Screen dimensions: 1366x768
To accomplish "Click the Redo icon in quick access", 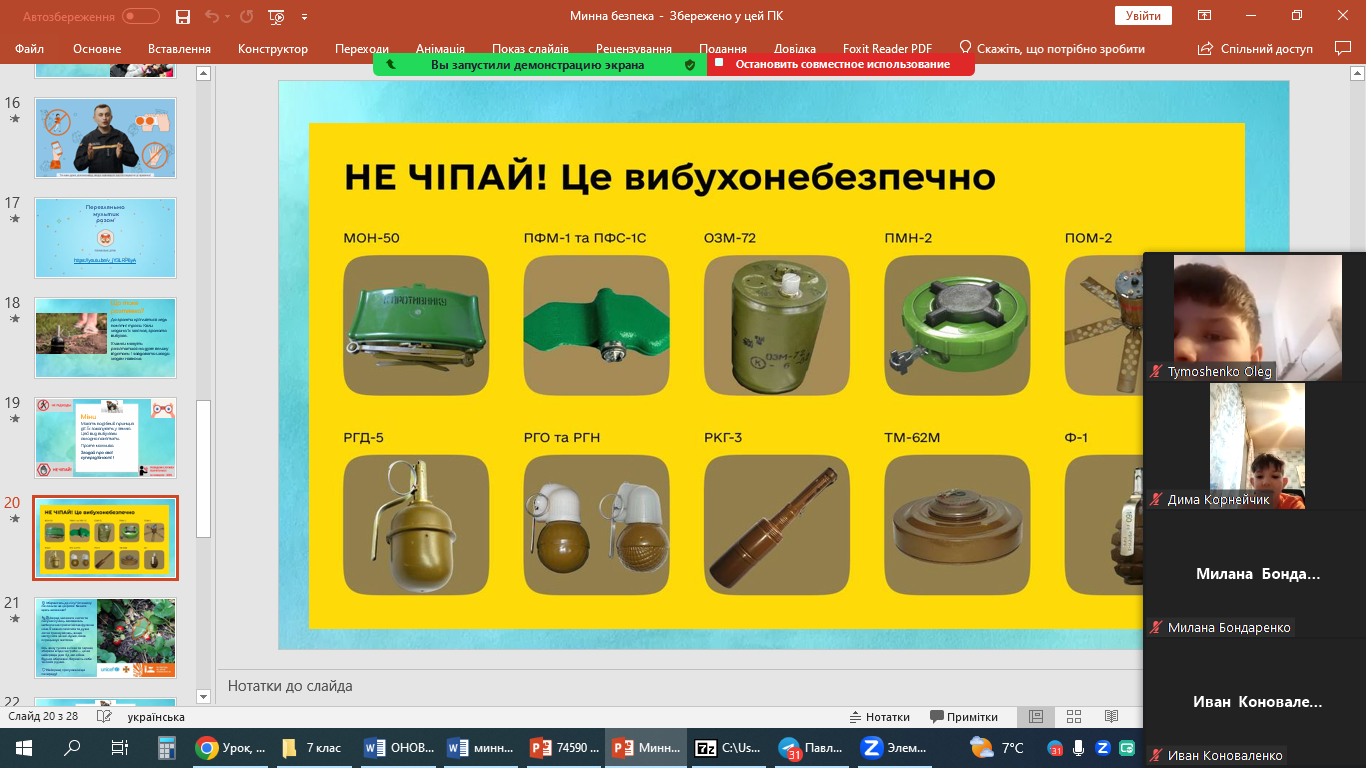I will point(246,16).
